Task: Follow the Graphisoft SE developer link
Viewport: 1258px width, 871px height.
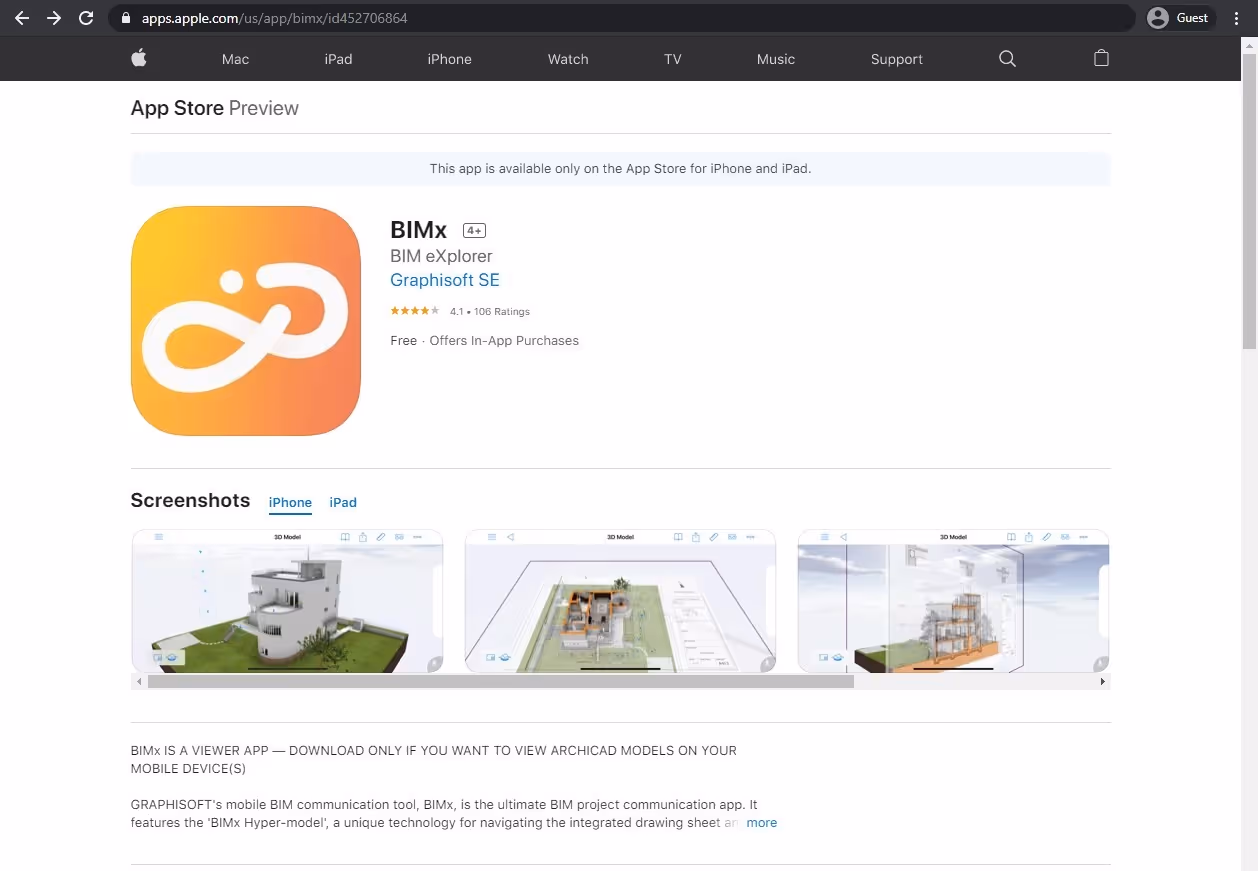Action: tap(444, 280)
